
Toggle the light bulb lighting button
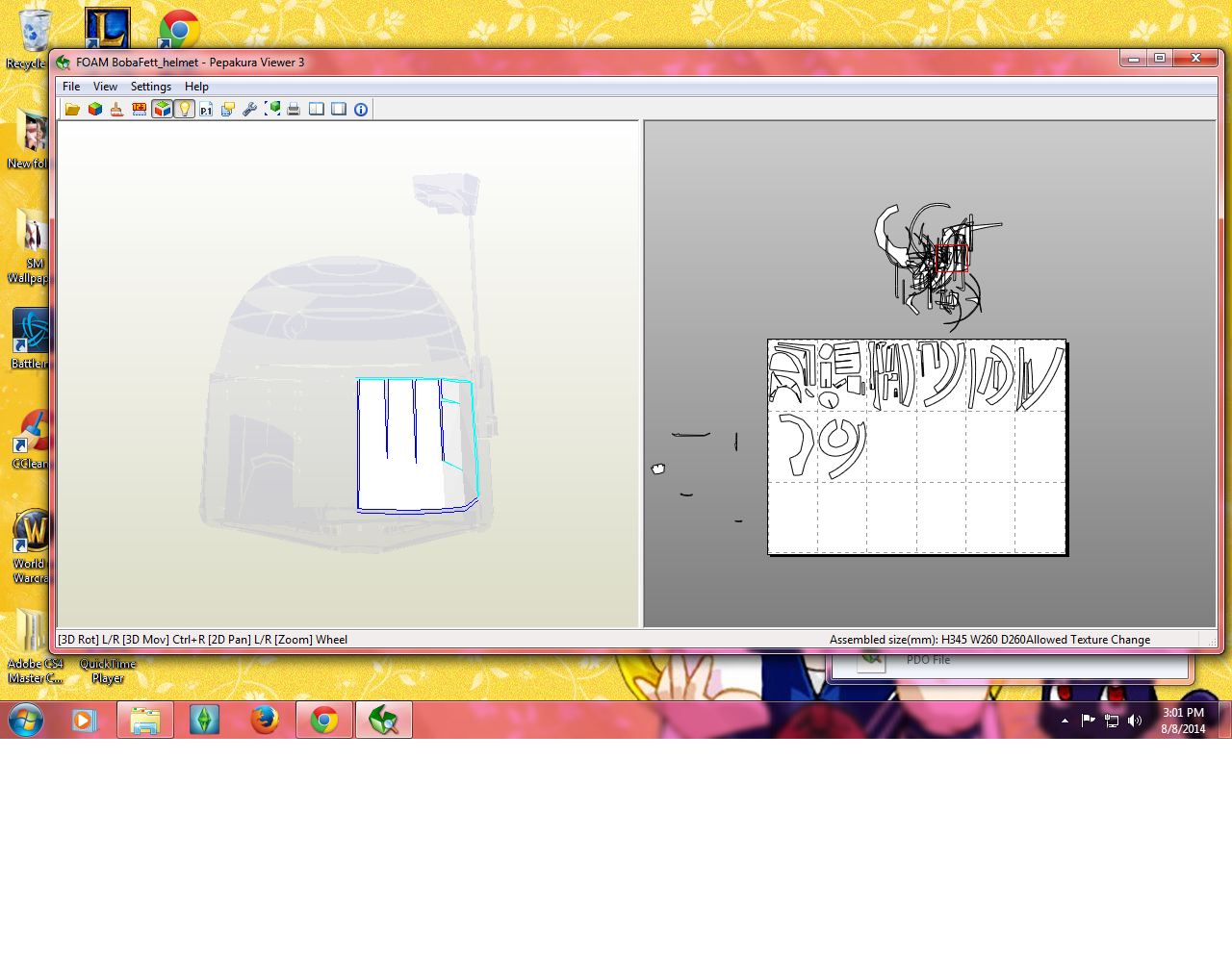tap(184, 110)
